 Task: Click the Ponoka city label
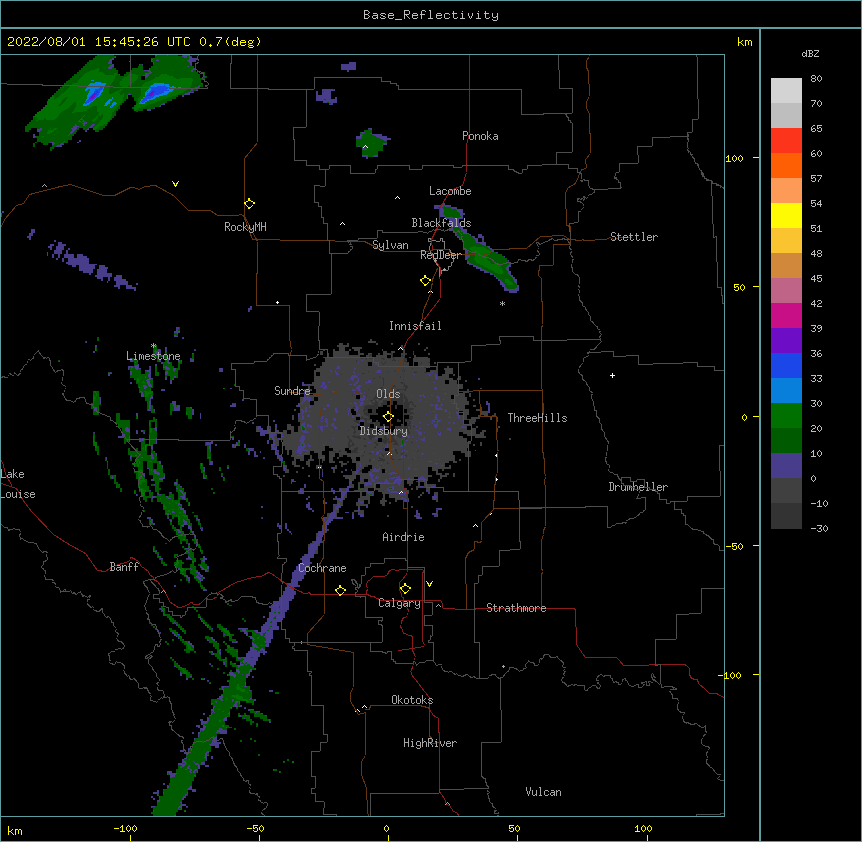480,136
